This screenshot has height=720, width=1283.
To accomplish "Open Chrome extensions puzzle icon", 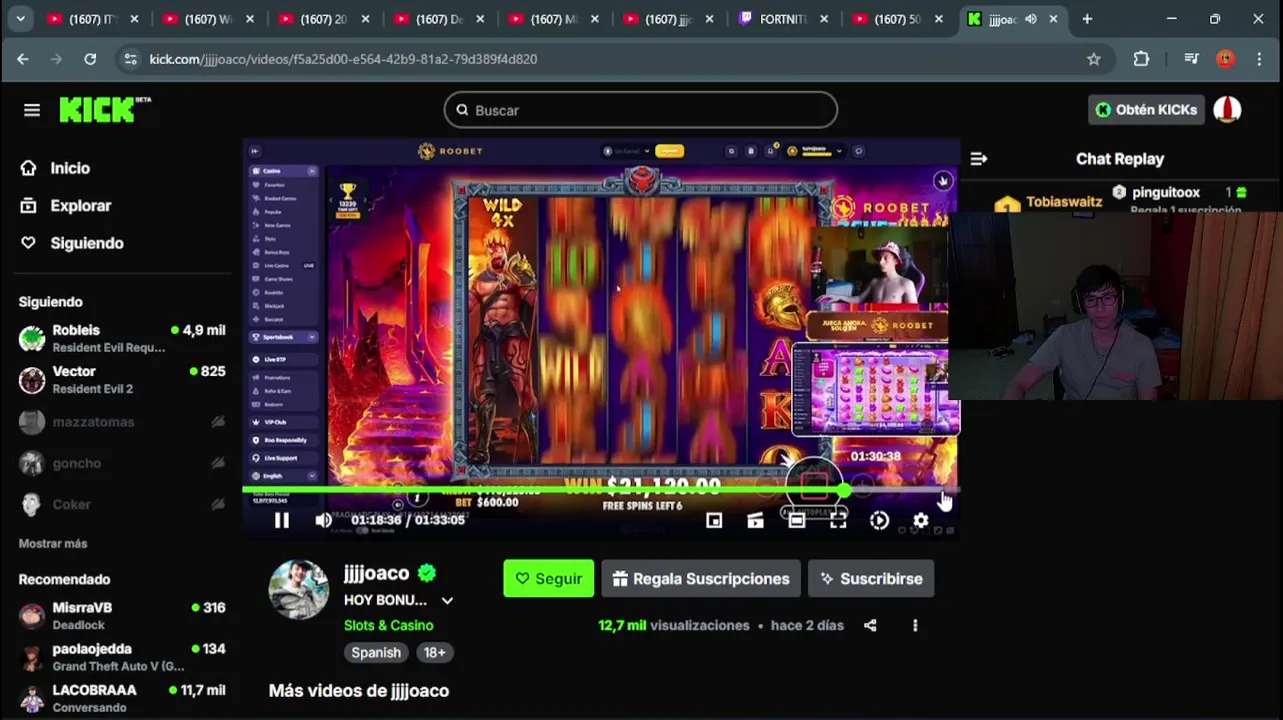I will tap(1141, 59).
